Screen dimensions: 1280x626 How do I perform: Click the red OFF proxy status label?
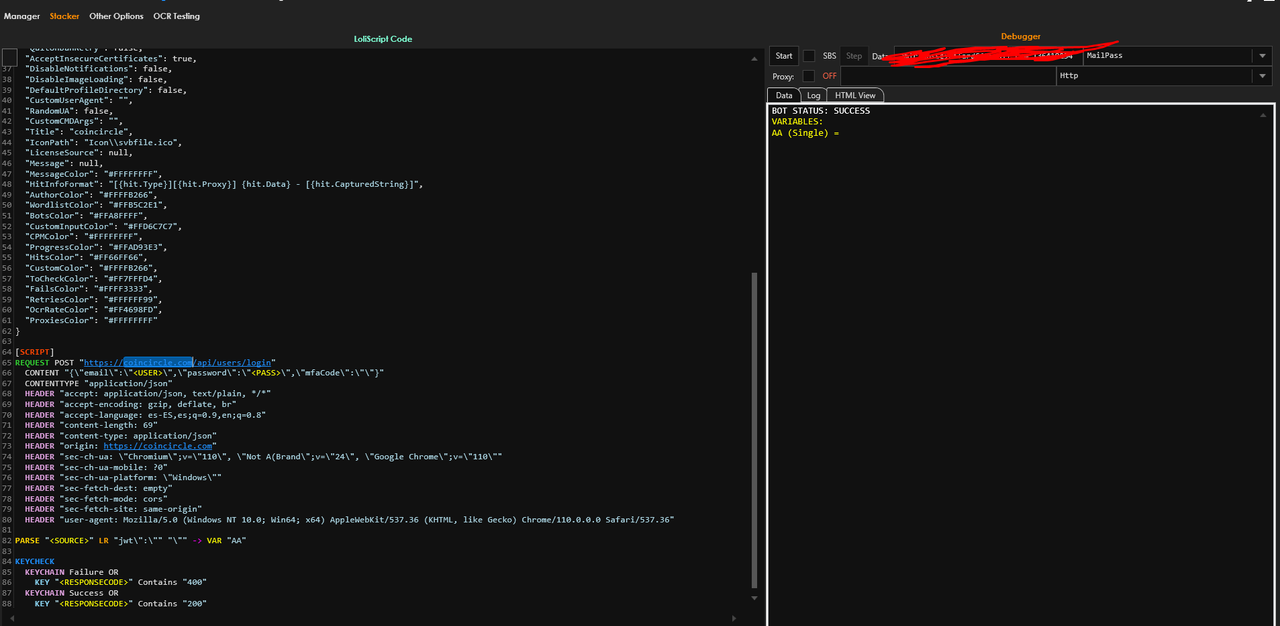click(829, 76)
